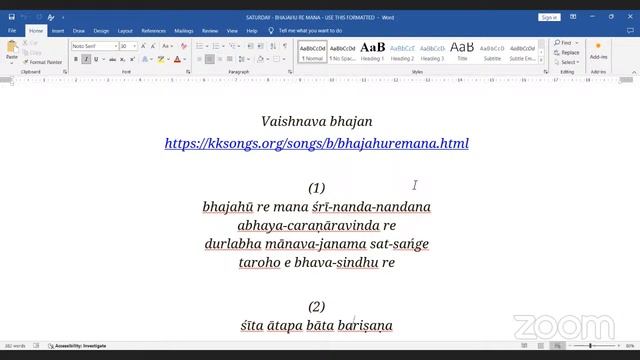Switch to the Insert tab

click(58, 31)
